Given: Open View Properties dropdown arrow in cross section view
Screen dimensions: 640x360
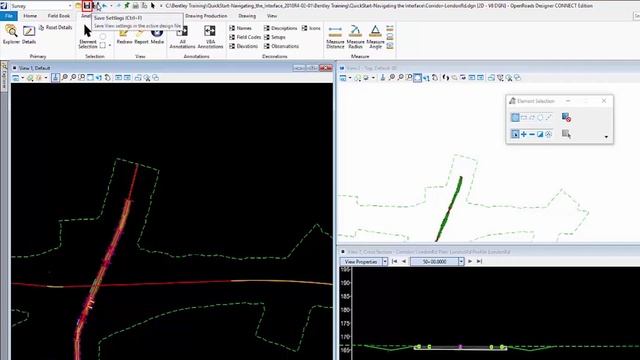Looking at the screenshot, I should click(x=384, y=262).
